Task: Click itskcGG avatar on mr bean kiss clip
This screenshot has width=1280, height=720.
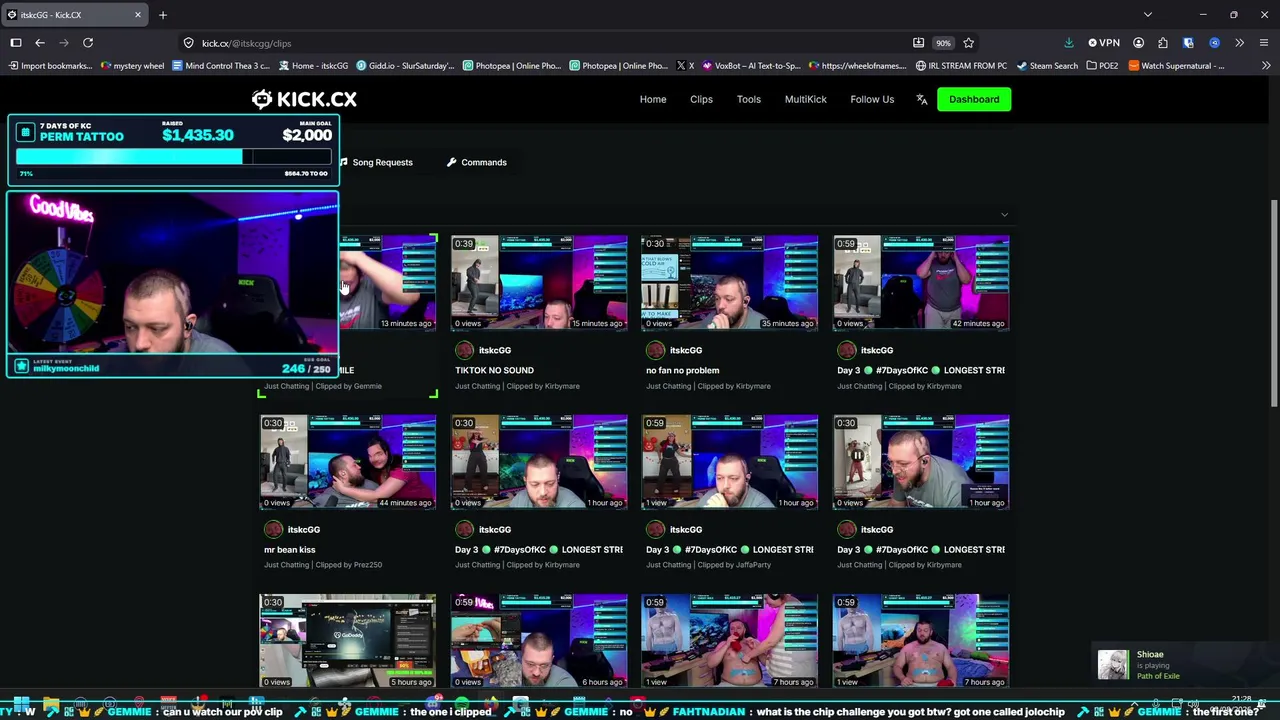Action: coord(273,529)
